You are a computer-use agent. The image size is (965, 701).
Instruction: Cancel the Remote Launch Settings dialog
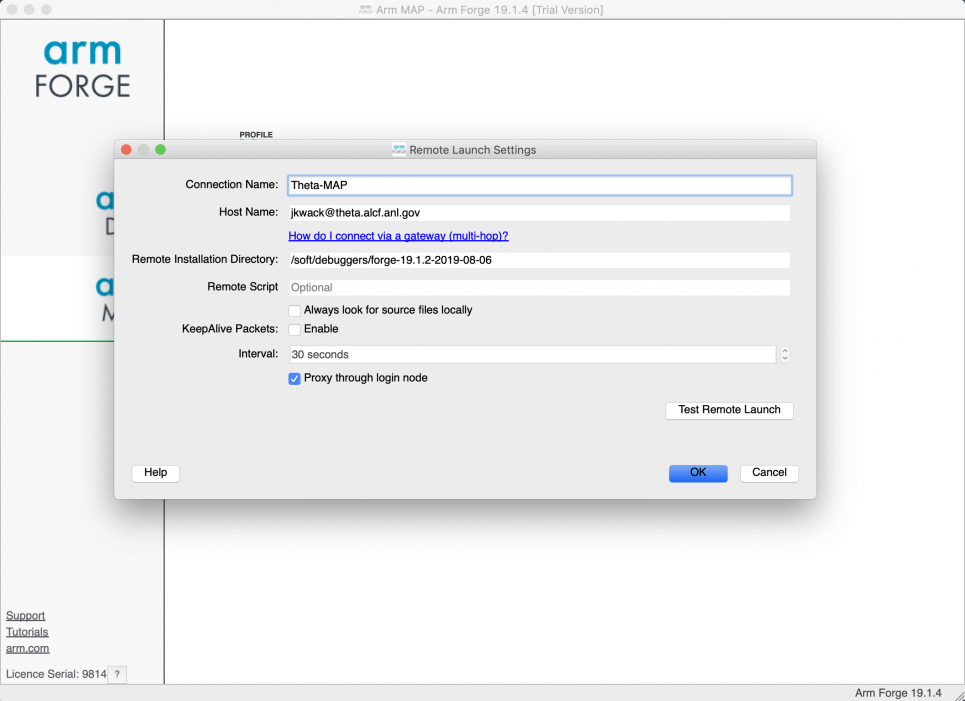pos(769,473)
